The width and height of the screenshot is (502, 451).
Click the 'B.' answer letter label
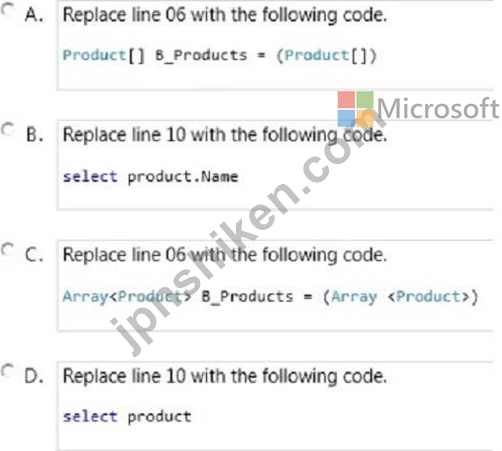pyautogui.click(x=35, y=135)
